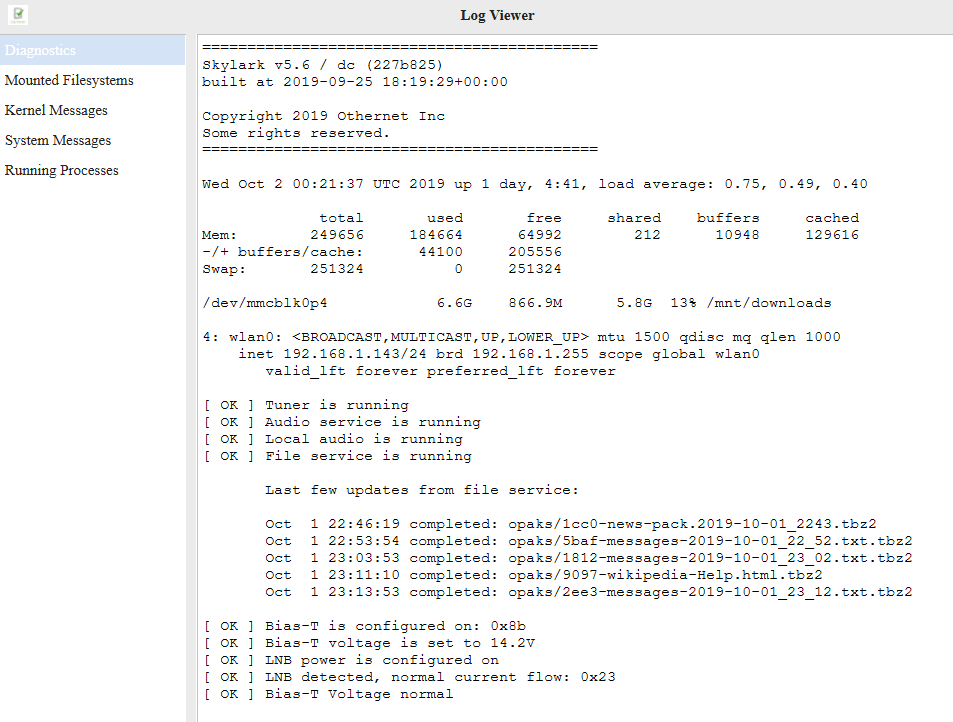Click the Tuner is running status line

pos(305,405)
